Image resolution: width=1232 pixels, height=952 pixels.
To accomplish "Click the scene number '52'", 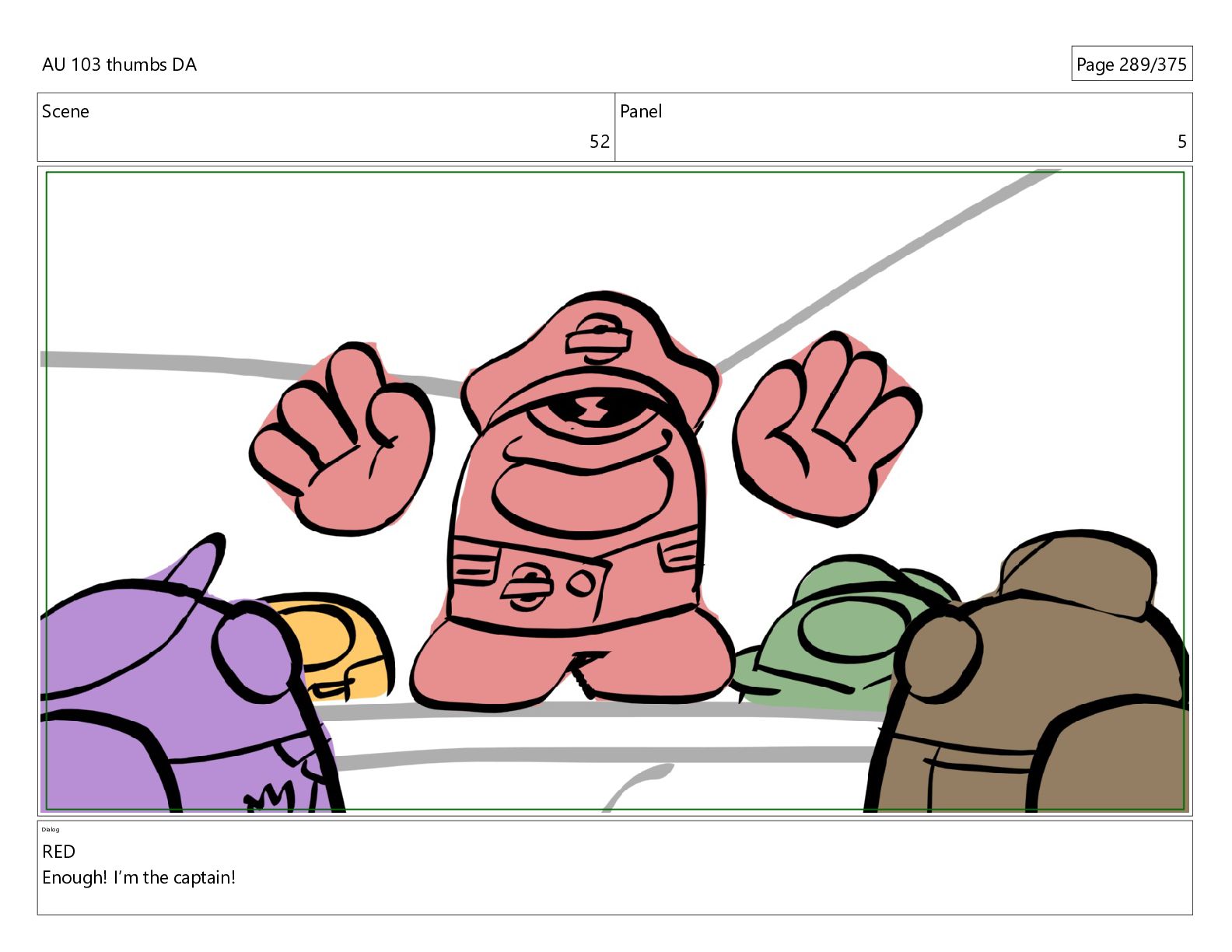I will (x=599, y=142).
